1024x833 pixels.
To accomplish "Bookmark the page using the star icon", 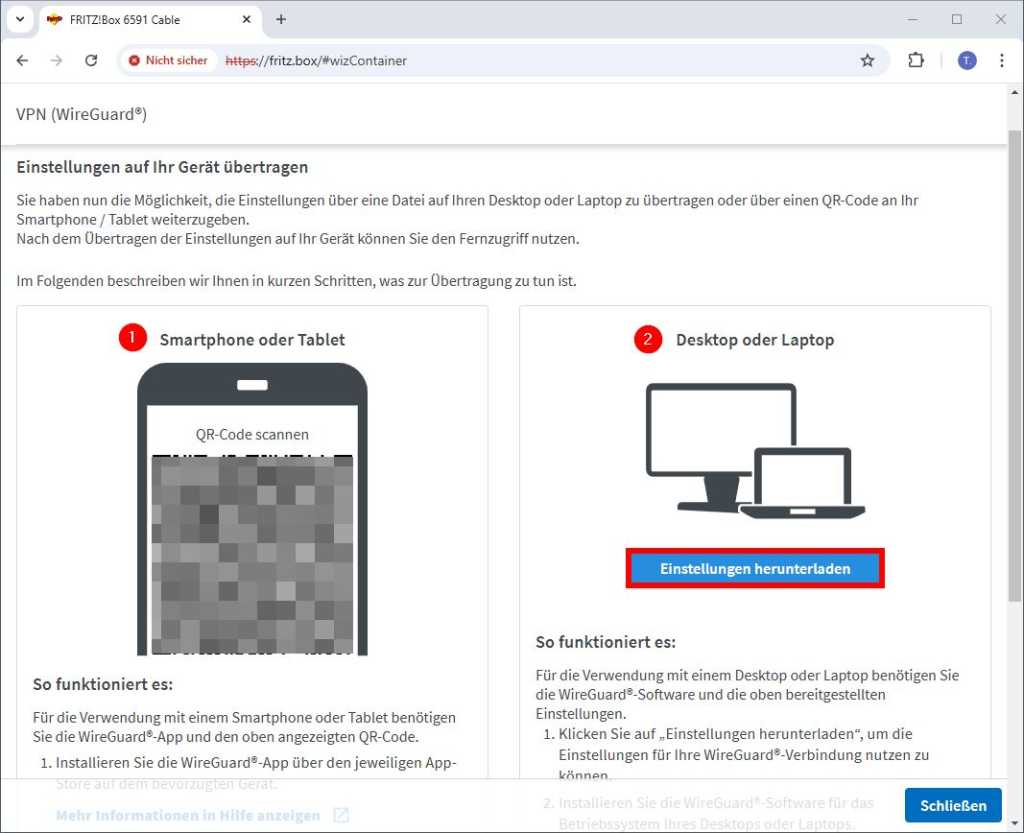I will pyautogui.click(x=867, y=61).
